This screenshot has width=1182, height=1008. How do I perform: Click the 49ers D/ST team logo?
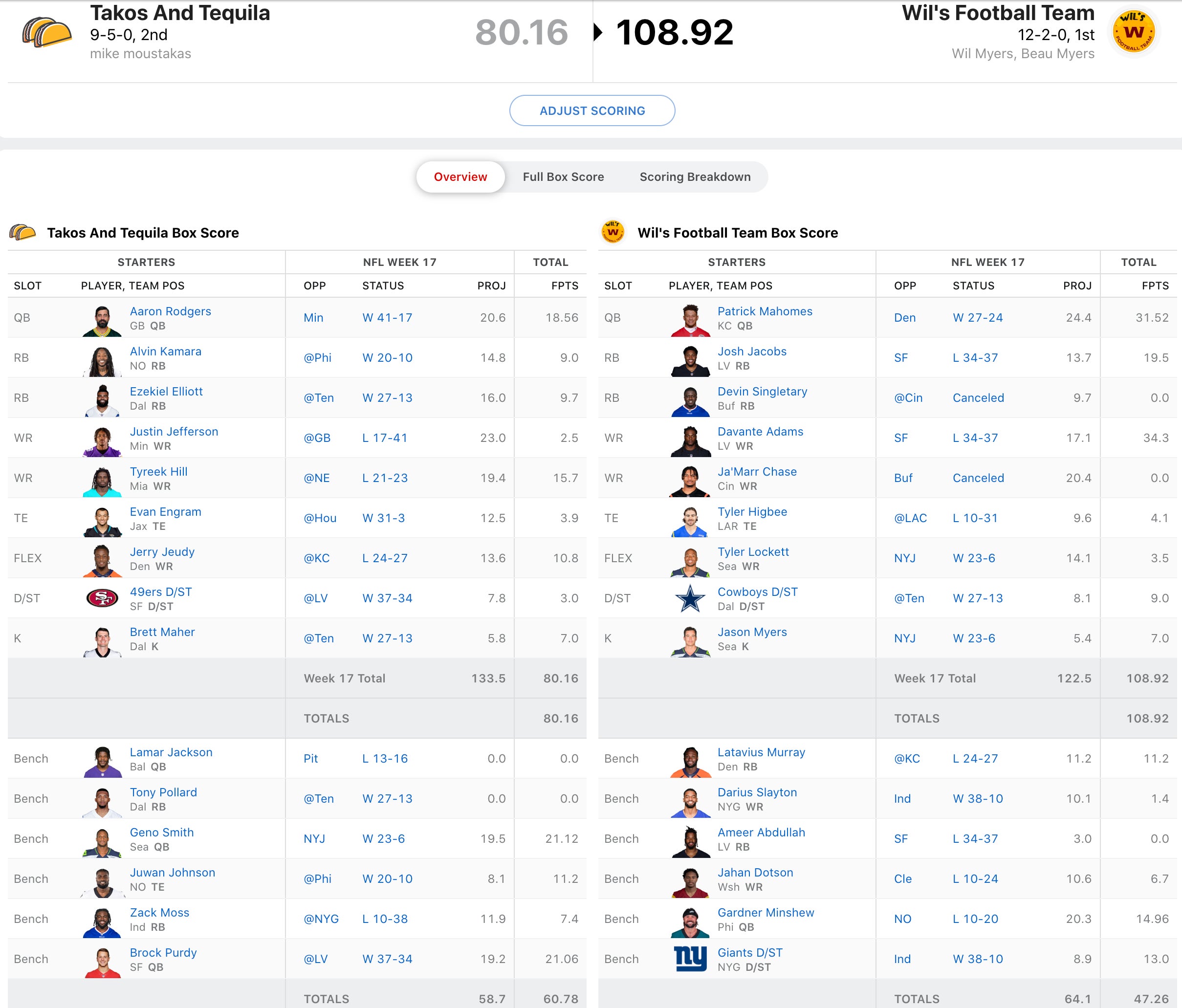tap(102, 598)
